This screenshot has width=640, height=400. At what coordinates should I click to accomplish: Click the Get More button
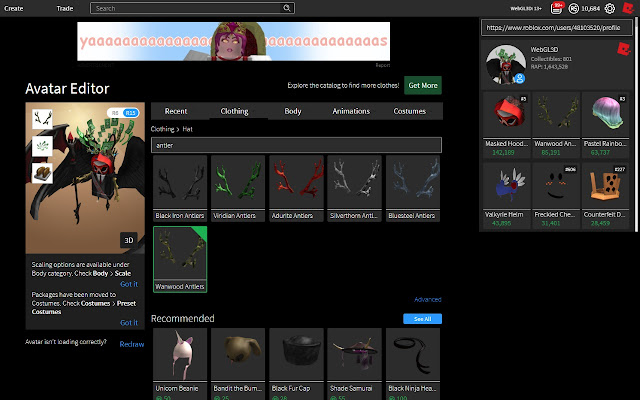(423, 85)
